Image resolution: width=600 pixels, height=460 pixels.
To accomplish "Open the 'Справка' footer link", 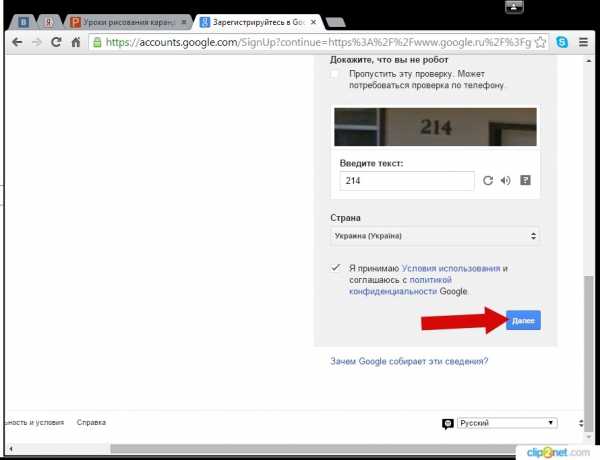I will (91, 422).
